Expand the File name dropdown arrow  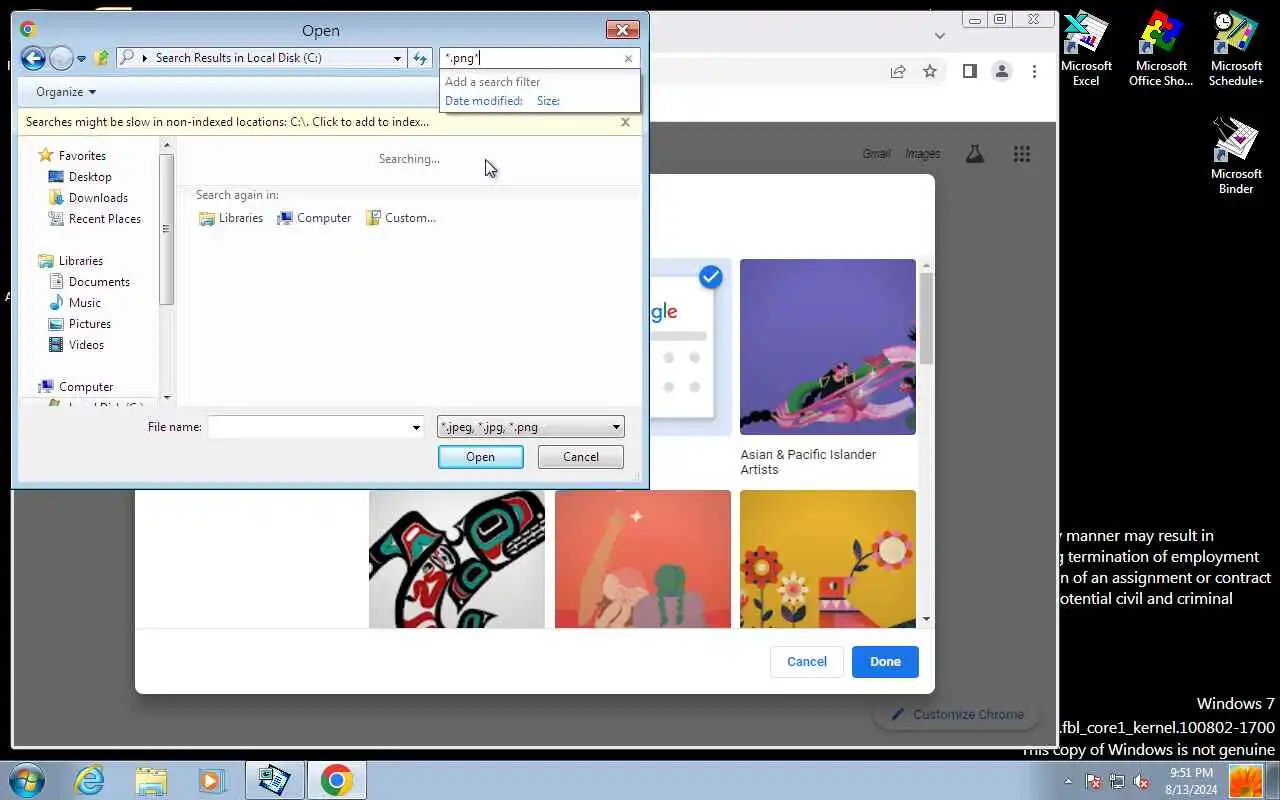pos(416,427)
